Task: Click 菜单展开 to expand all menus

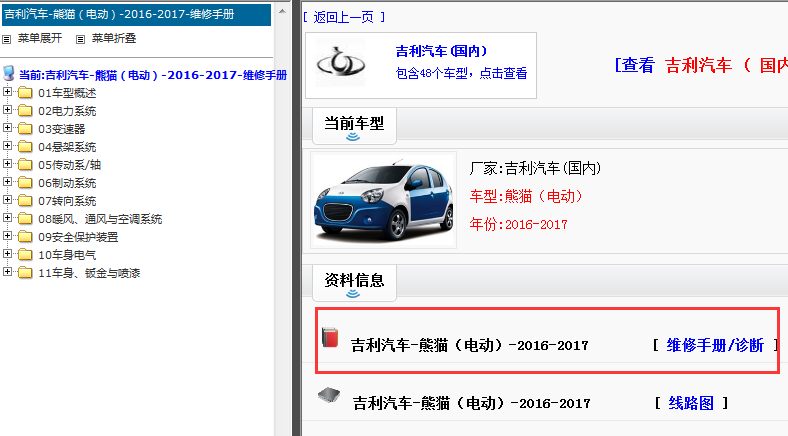Action: click(40, 39)
